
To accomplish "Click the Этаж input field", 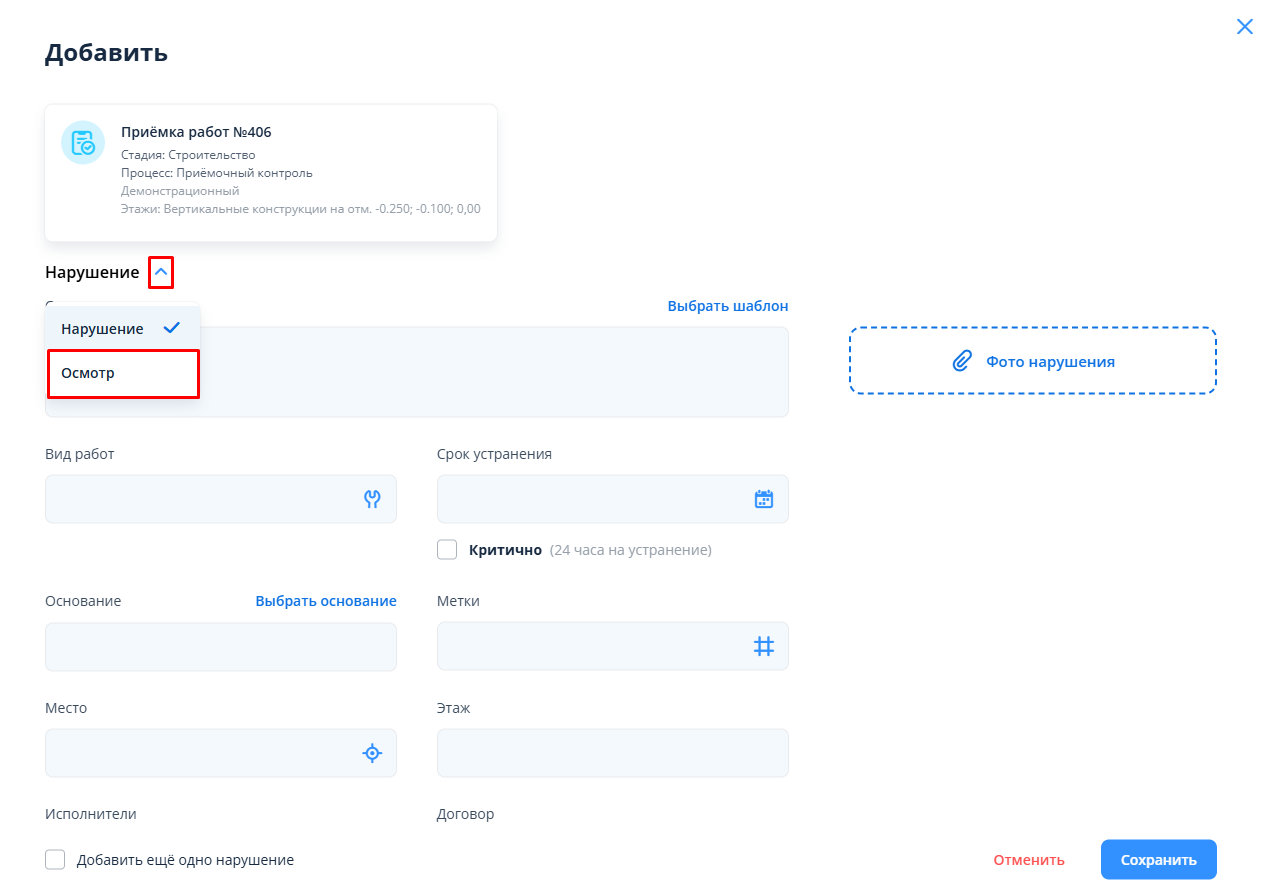I will (612, 753).
